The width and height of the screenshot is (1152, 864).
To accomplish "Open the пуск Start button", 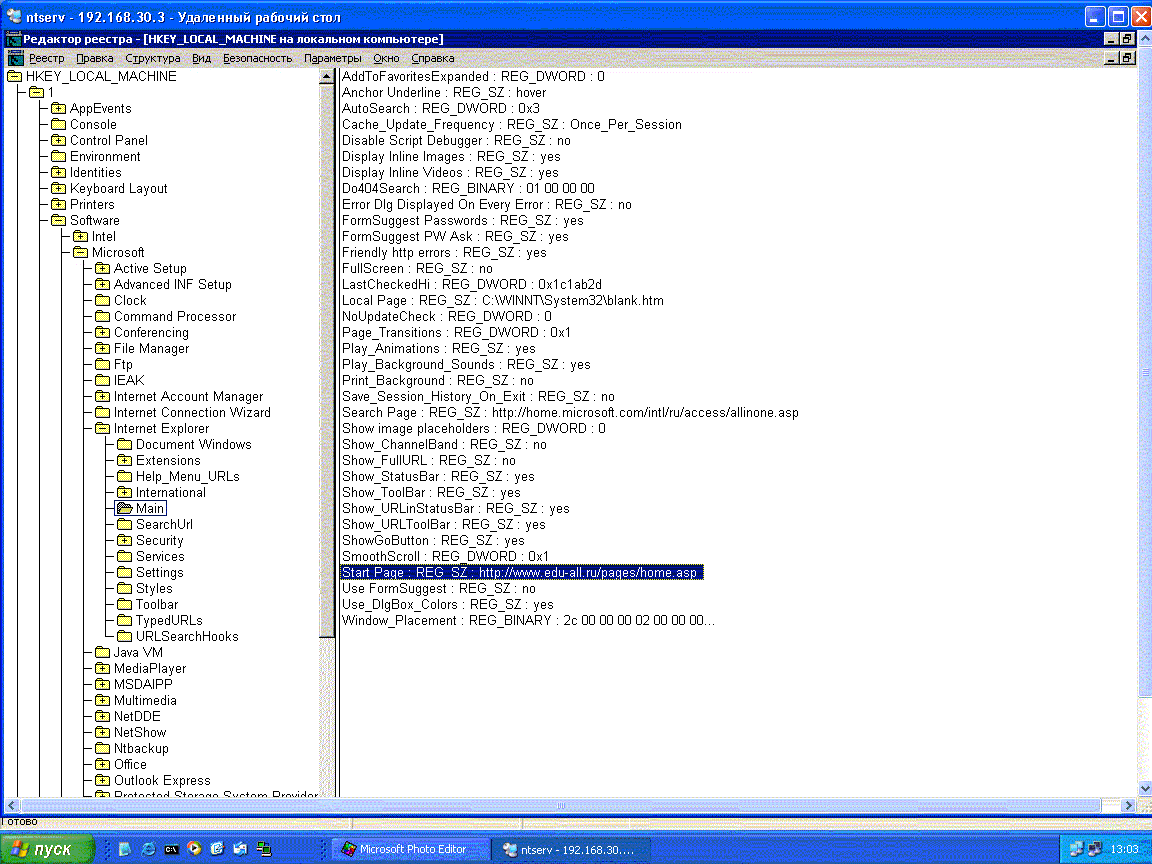I will pos(47,849).
